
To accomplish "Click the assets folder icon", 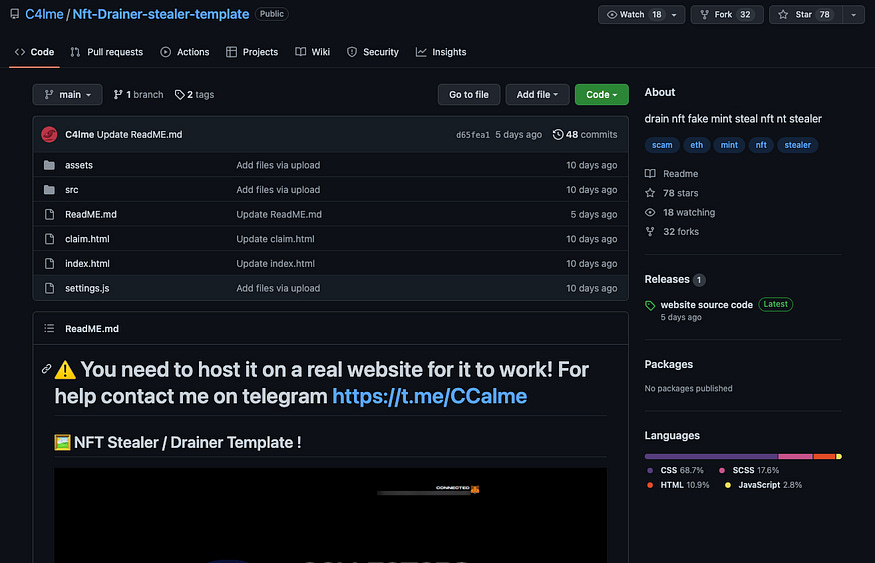I will [49, 165].
